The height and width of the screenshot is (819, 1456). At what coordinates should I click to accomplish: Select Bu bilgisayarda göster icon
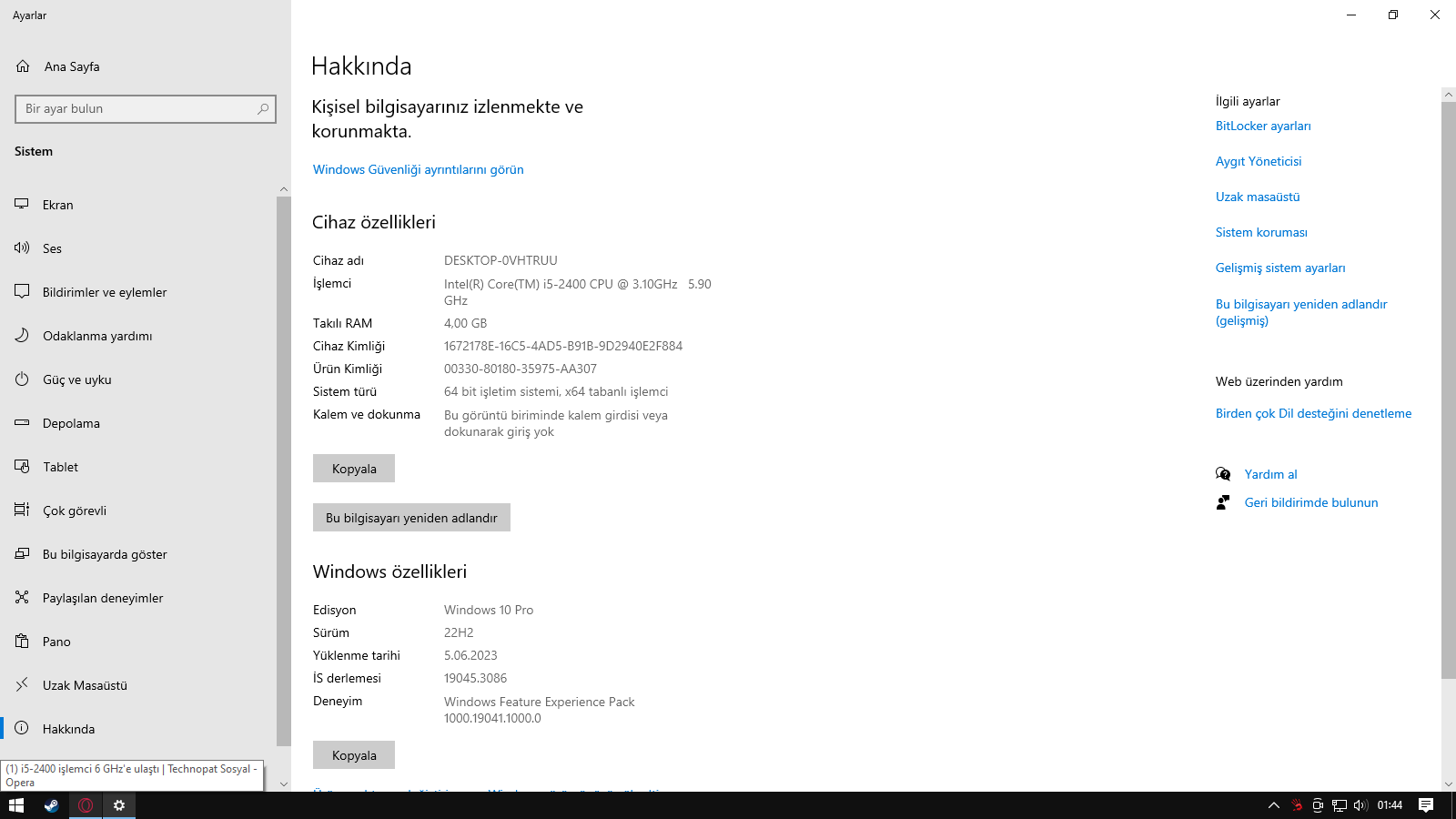click(x=22, y=554)
